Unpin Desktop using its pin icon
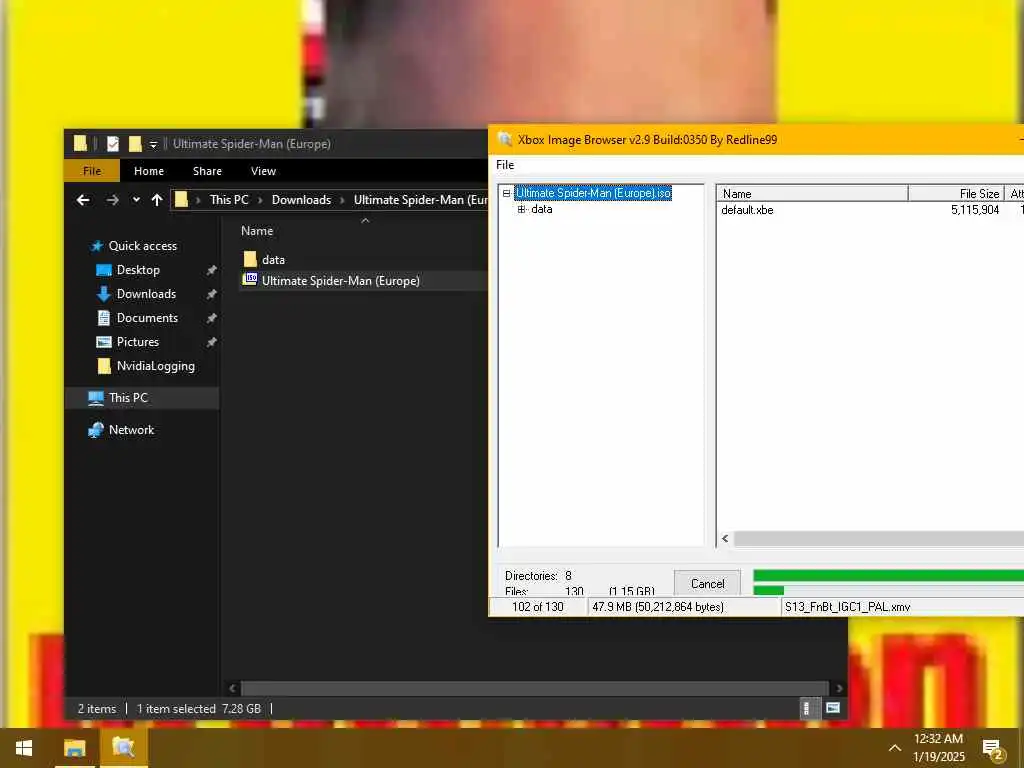This screenshot has width=1024, height=768. [x=211, y=270]
